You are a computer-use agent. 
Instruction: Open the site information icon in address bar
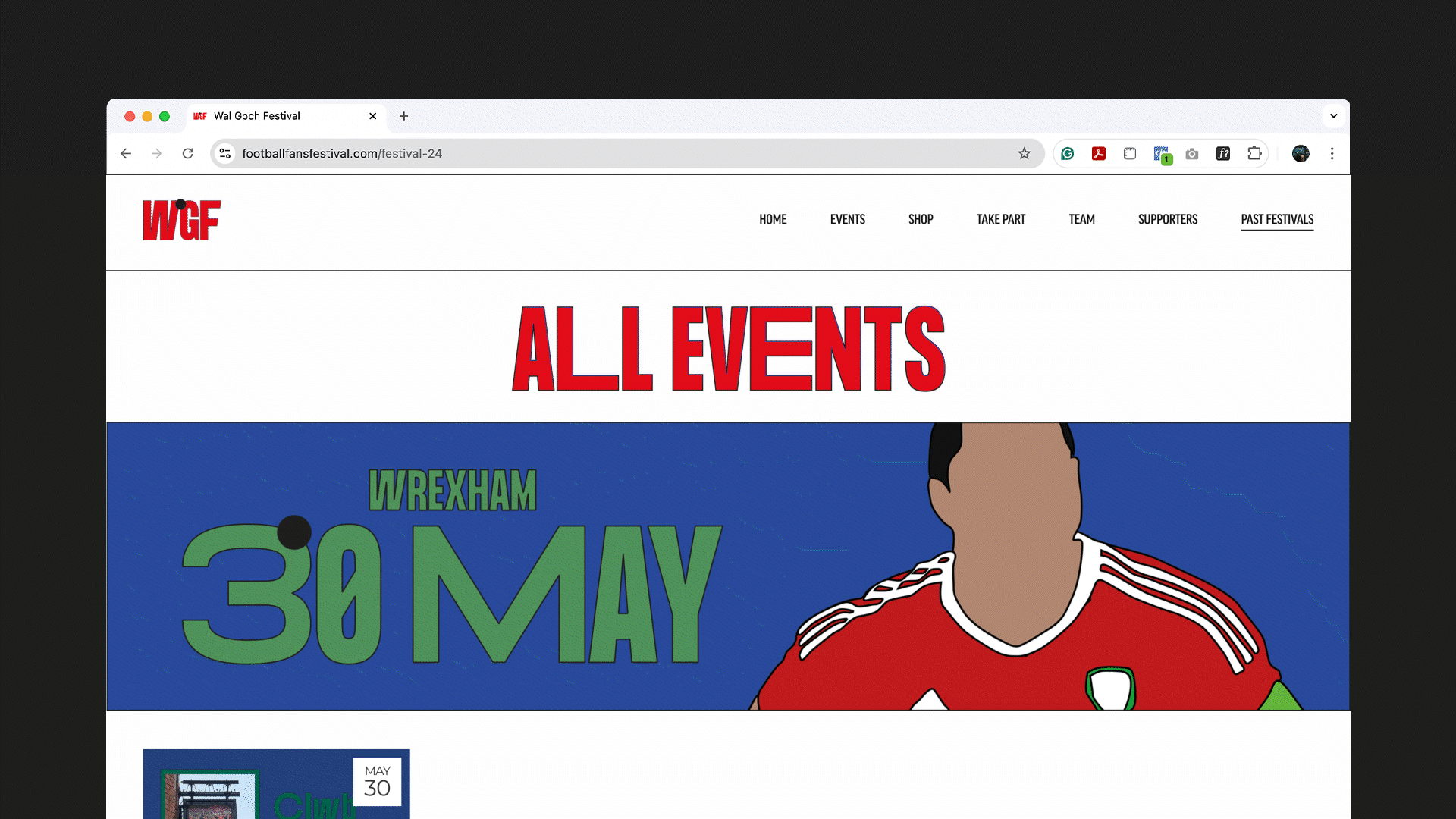(x=225, y=154)
